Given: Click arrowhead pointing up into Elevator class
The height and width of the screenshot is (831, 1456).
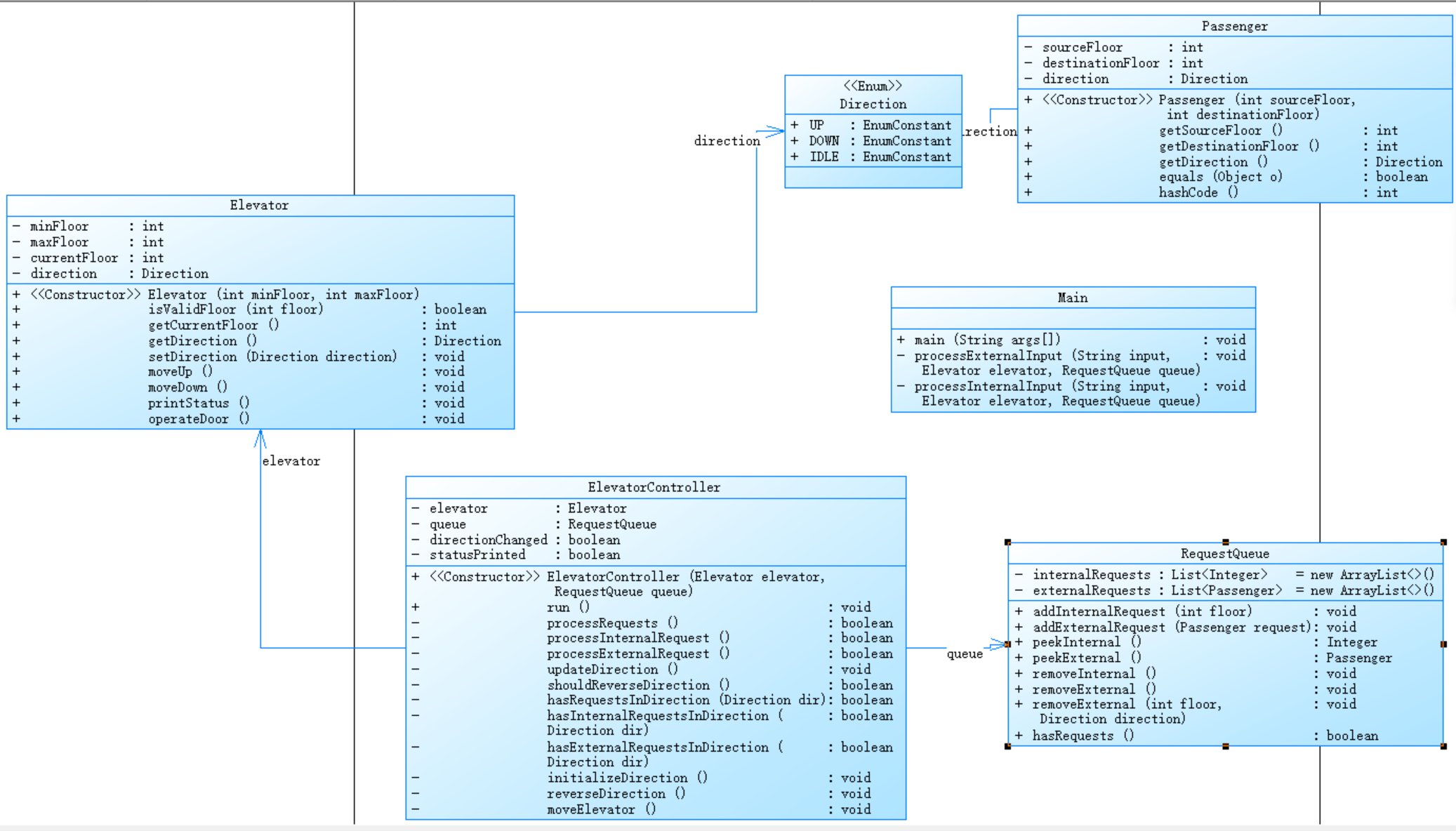Looking at the screenshot, I should click(260, 438).
